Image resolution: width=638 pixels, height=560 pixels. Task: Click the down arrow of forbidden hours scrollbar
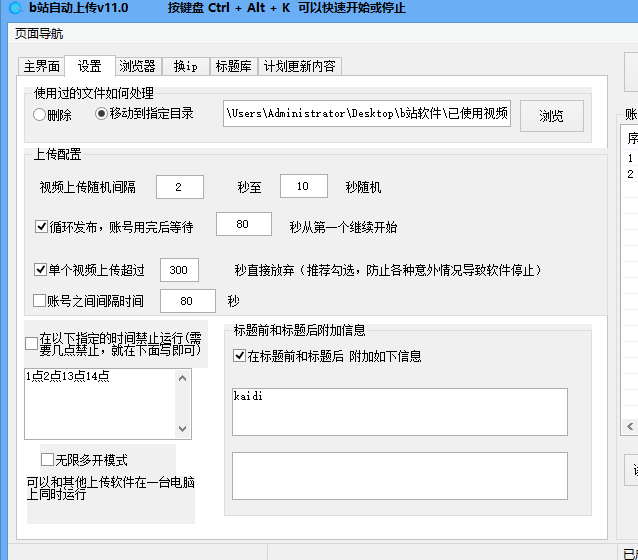pos(183,429)
